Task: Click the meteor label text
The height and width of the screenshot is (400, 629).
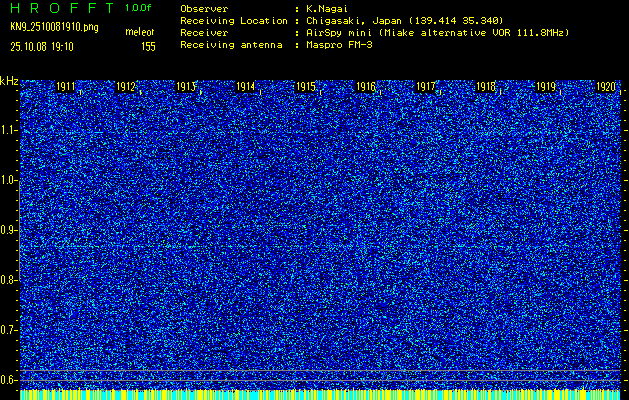Action: (x=140, y=33)
